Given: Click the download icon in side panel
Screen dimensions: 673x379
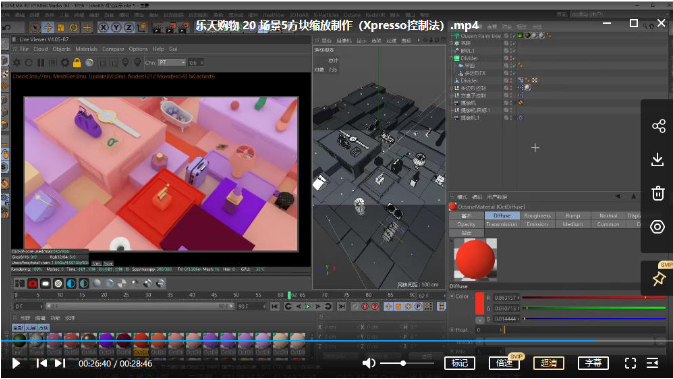Looking at the screenshot, I should (658, 160).
